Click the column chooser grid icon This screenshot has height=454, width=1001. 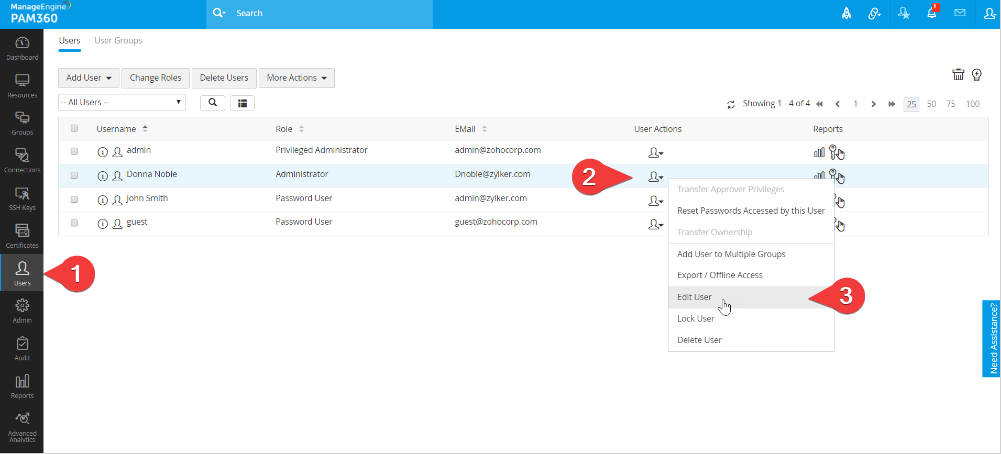click(242, 102)
